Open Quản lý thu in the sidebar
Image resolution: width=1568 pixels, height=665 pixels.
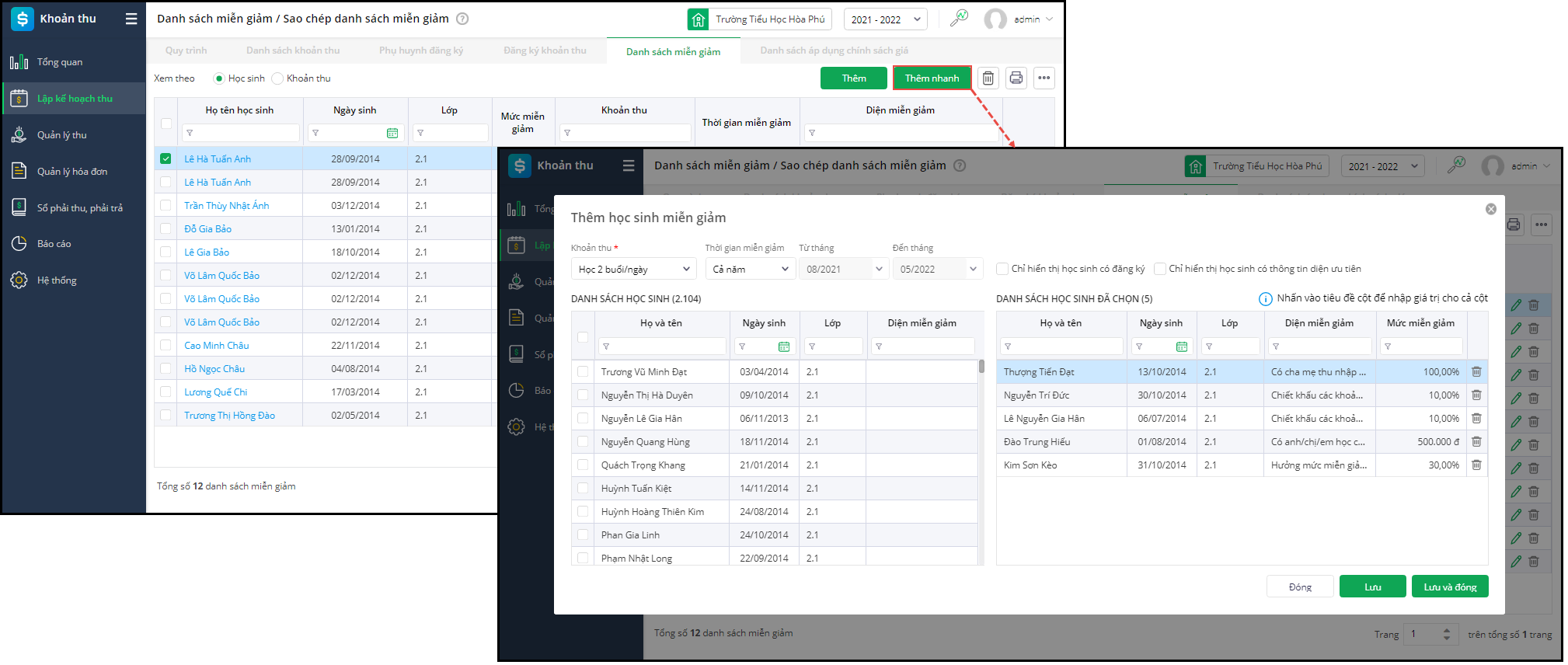(61, 135)
